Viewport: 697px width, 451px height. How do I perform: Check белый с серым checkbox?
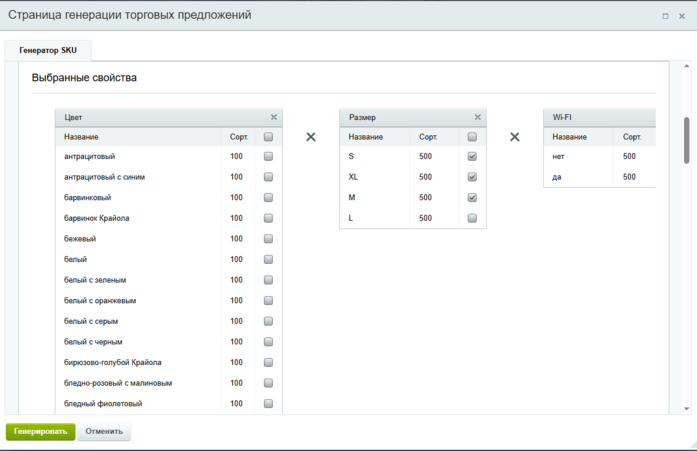tap(268, 321)
